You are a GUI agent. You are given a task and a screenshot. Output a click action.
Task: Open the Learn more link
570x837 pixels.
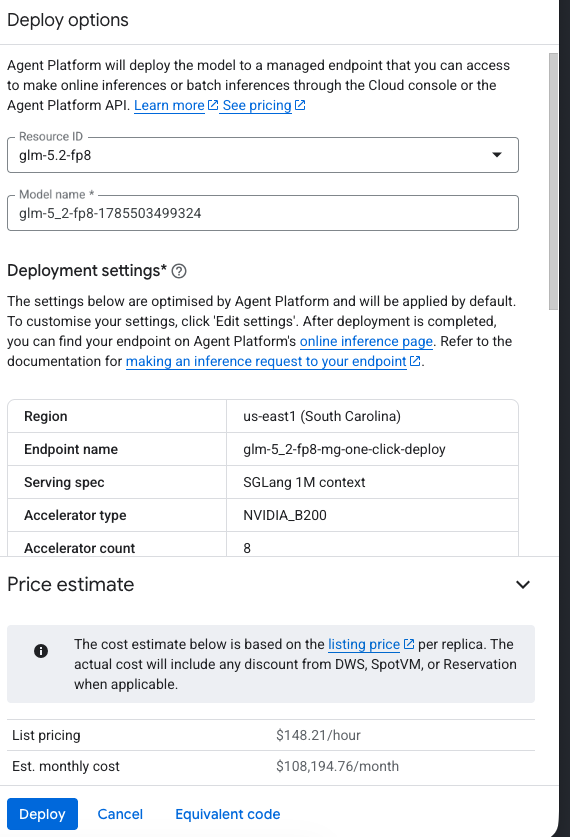[169, 105]
